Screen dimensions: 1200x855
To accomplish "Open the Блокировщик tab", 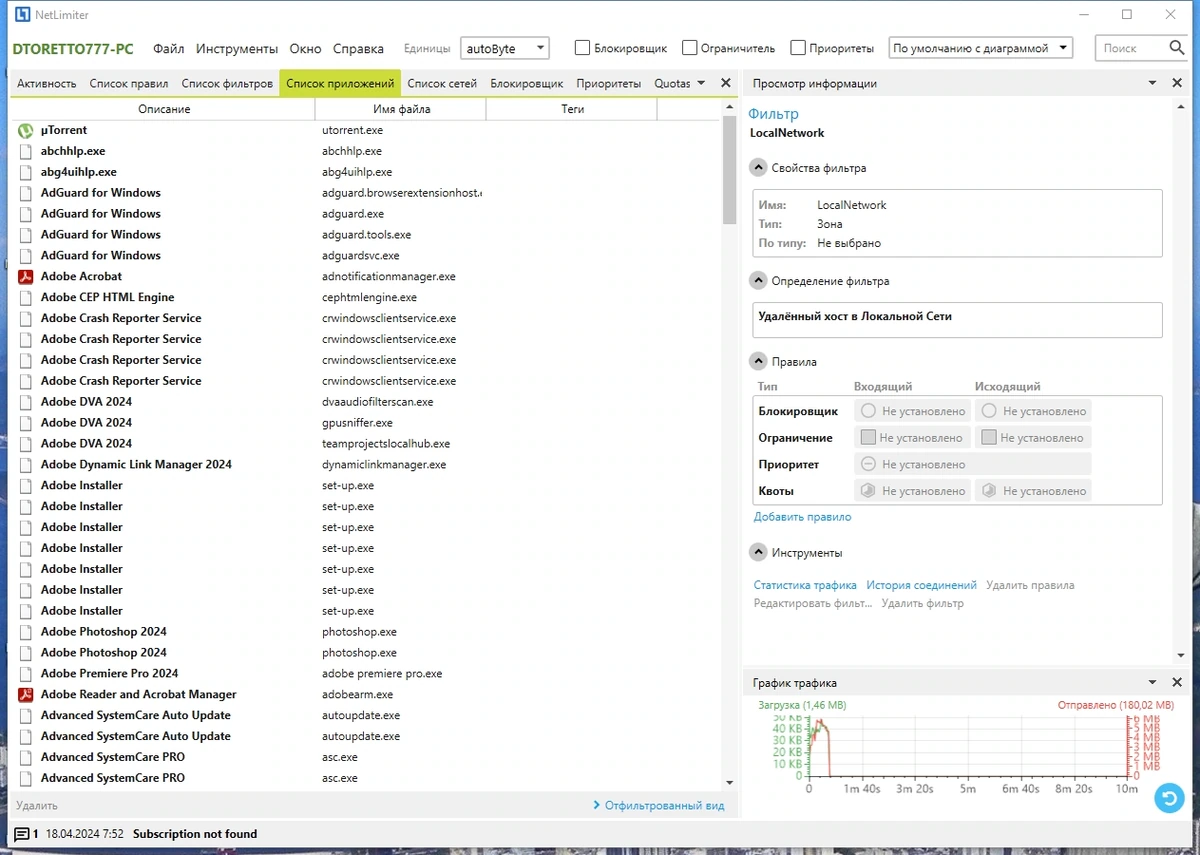I will click(527, 83).
